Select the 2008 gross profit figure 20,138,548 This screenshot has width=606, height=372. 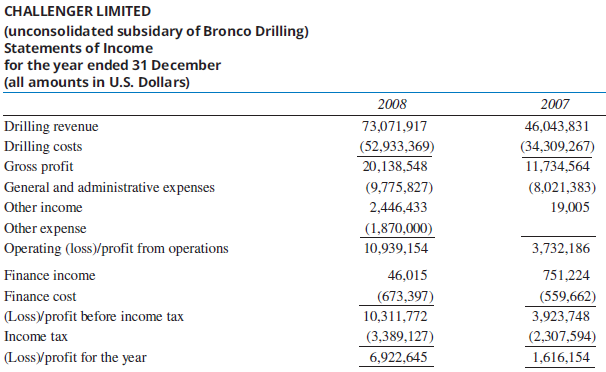point(395,166)
